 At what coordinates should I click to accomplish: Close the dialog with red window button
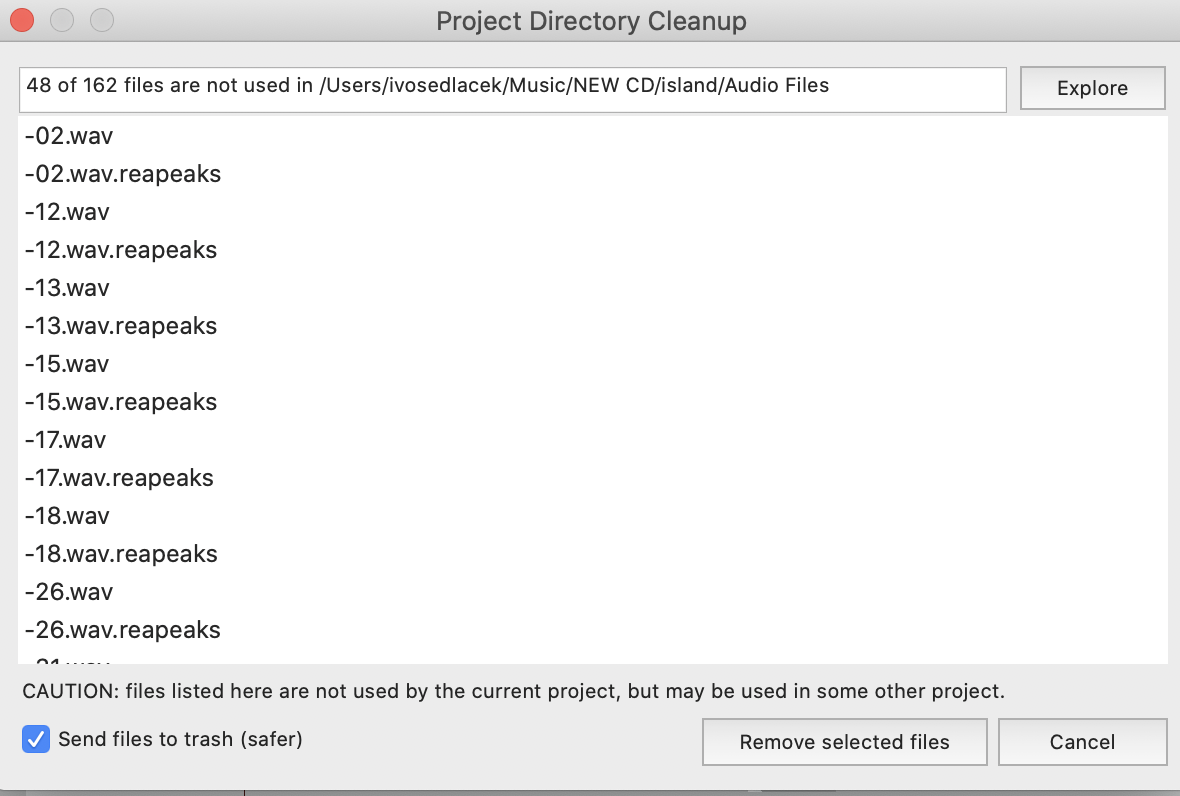21,20
